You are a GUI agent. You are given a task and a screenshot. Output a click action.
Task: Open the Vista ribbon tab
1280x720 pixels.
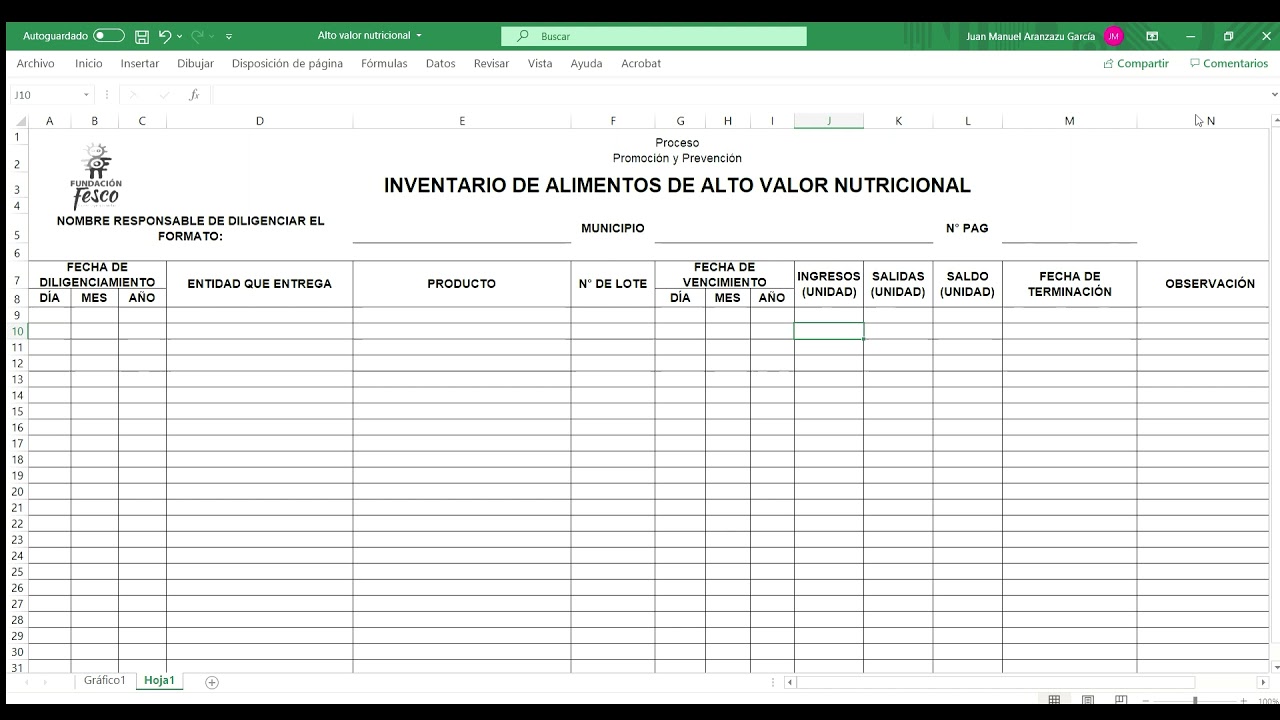click(x=540, y=63)
